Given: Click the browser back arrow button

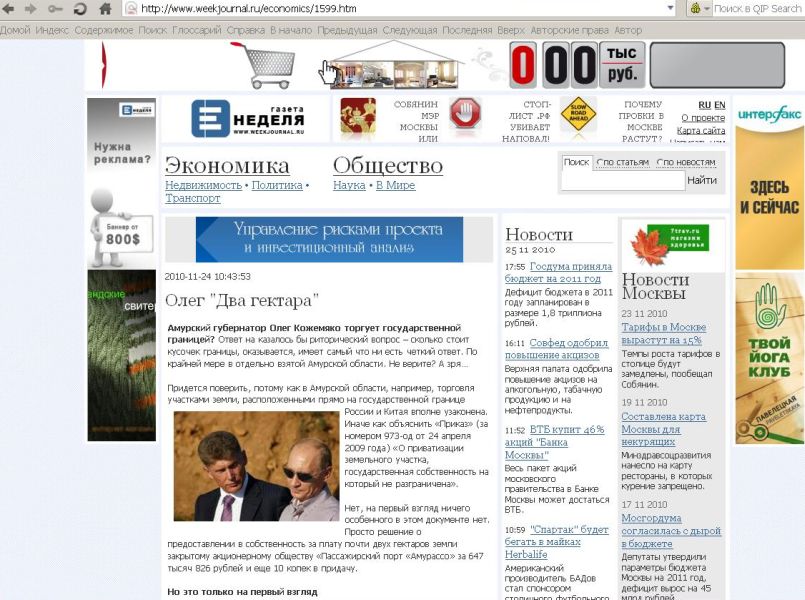Looking at the screenshot, I should click(10, 9).
